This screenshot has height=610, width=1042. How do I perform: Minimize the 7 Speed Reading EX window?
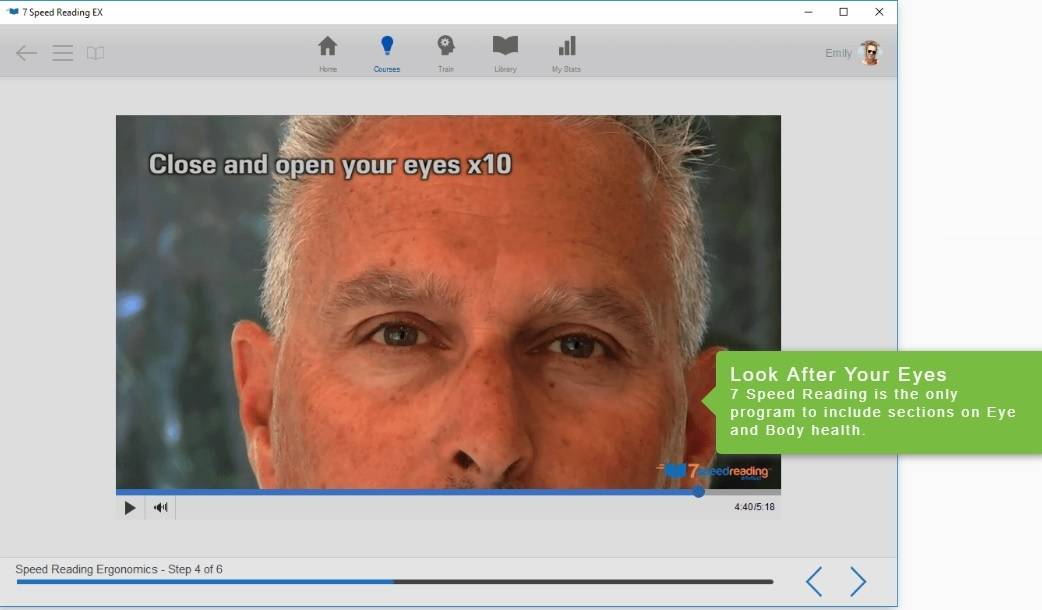pyautogui.click(x=808, y=12)
